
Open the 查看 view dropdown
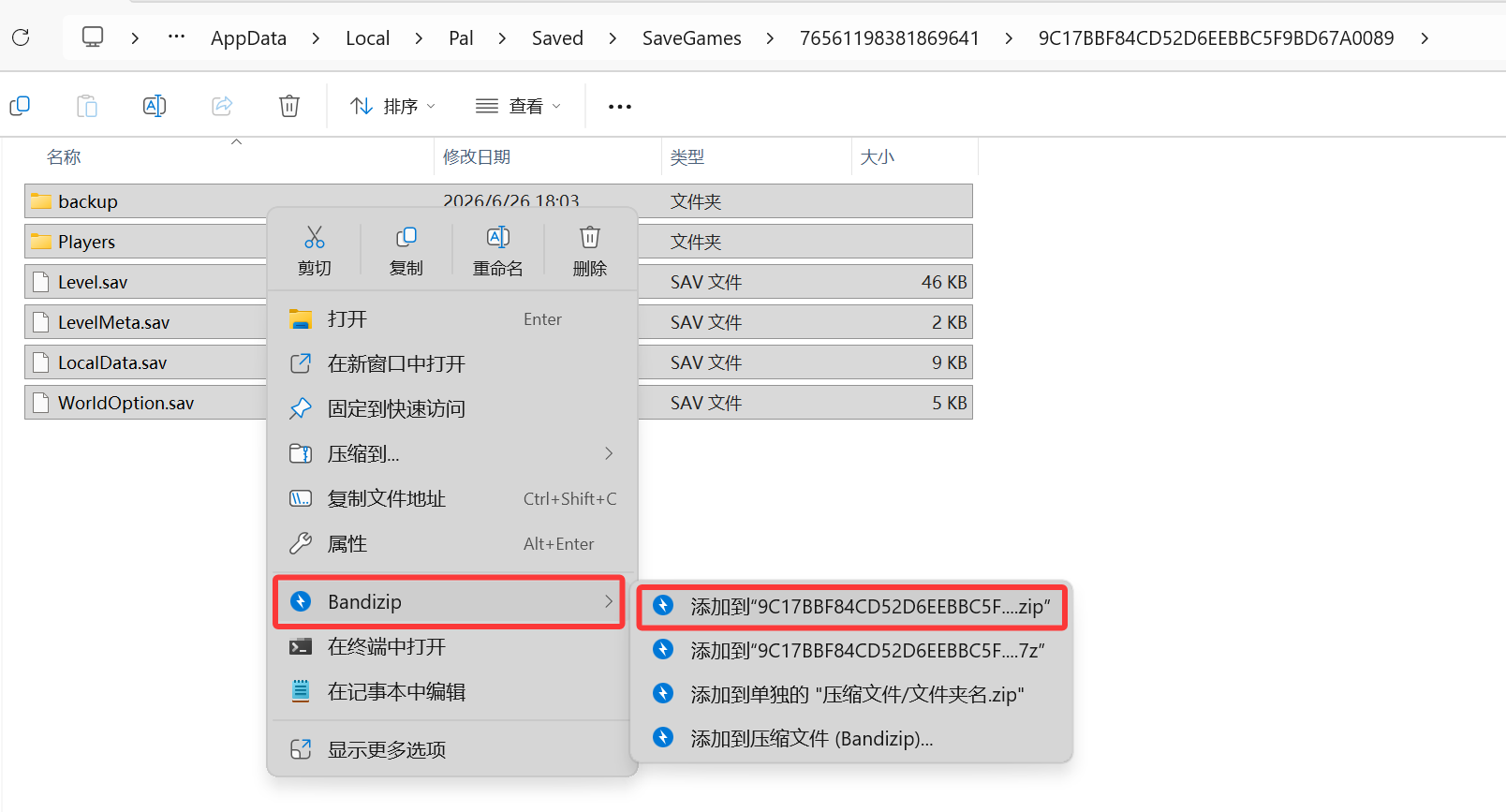click(519, 106)
